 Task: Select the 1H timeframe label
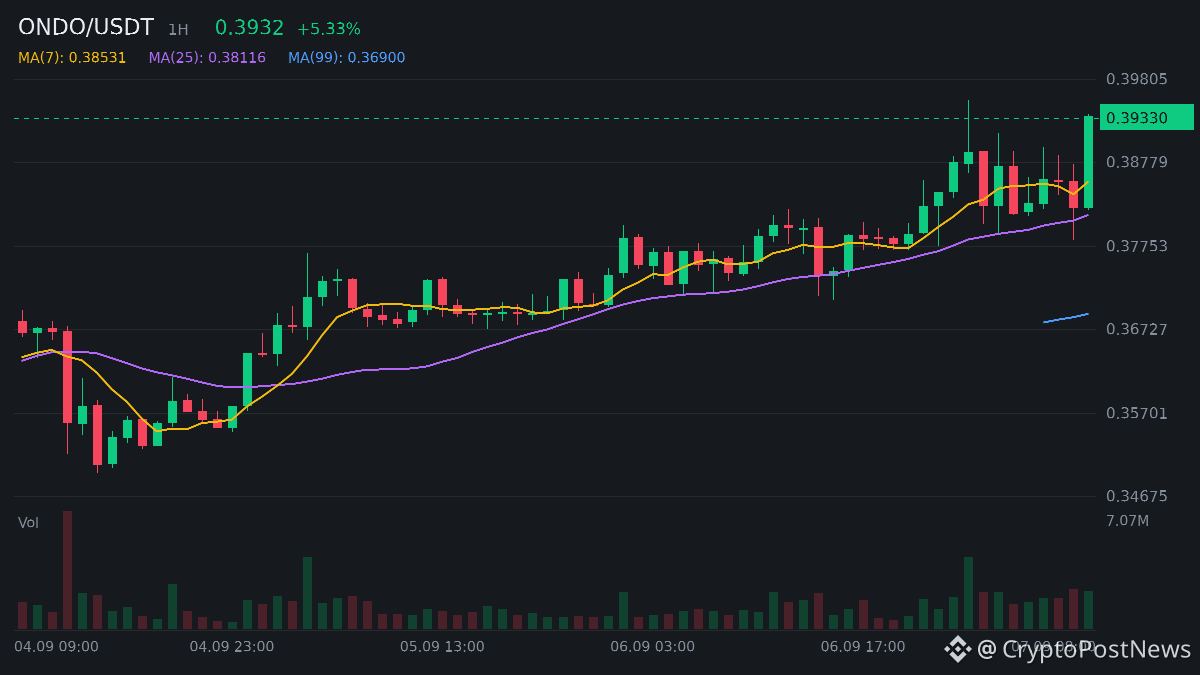pos(178,30)
